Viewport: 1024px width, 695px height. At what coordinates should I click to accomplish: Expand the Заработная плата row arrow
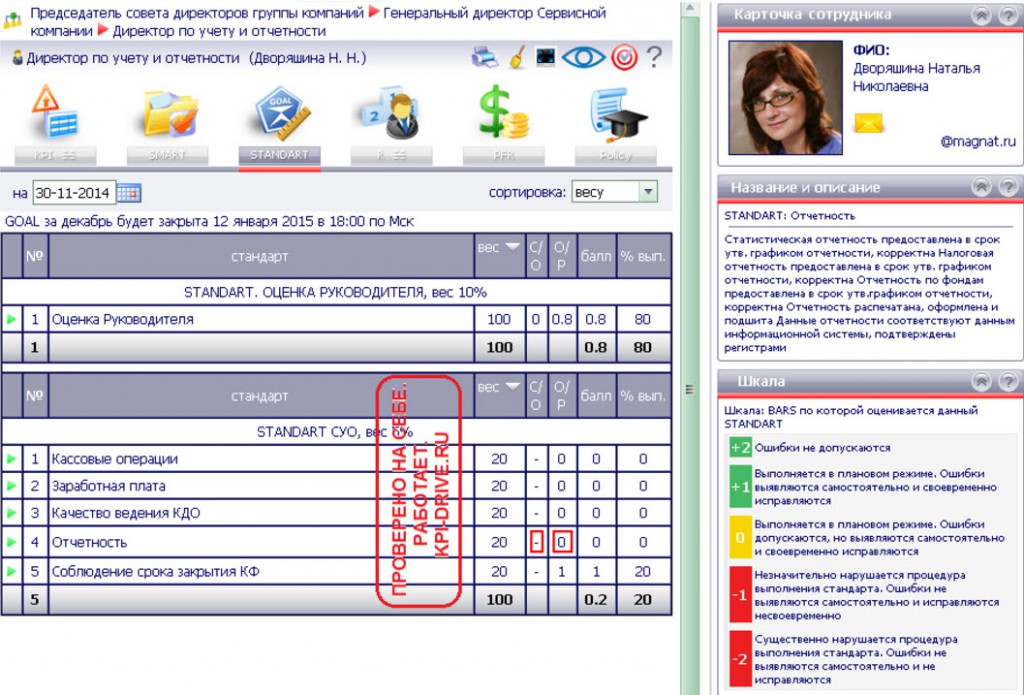[11, 486]
